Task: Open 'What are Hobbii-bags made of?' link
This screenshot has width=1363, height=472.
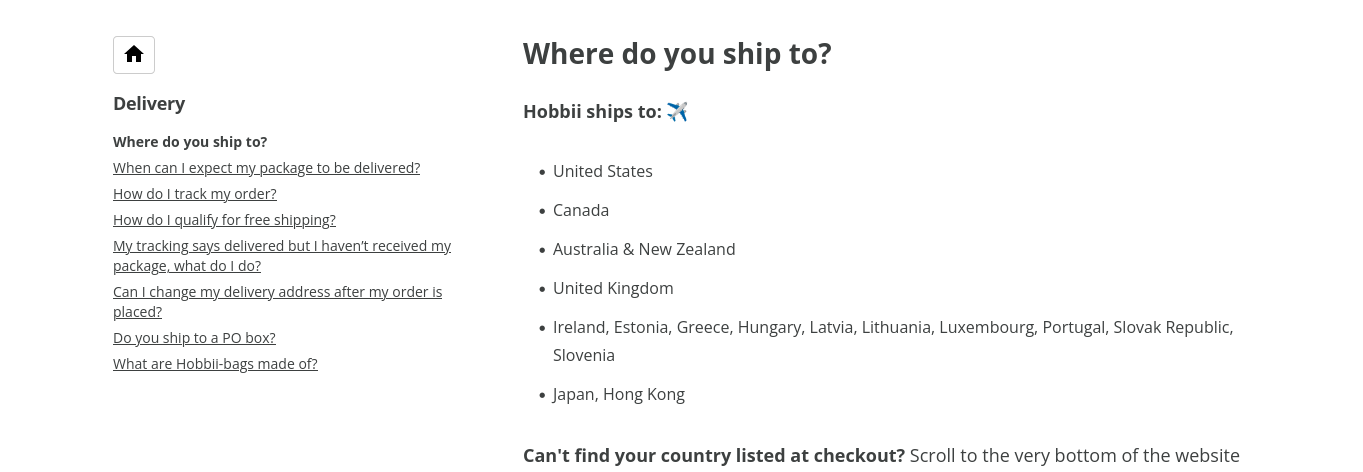Action: pyautogui.click(x=215, y=364)
